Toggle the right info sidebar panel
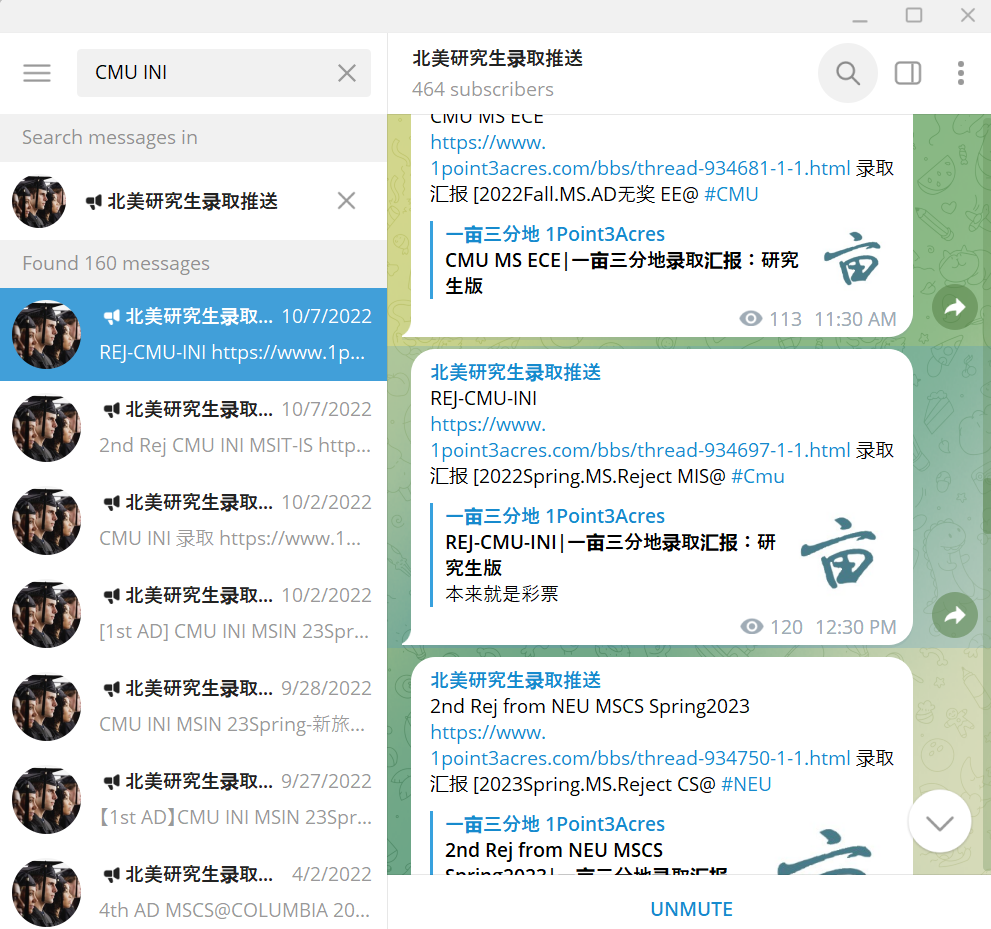 coord(908,73)
